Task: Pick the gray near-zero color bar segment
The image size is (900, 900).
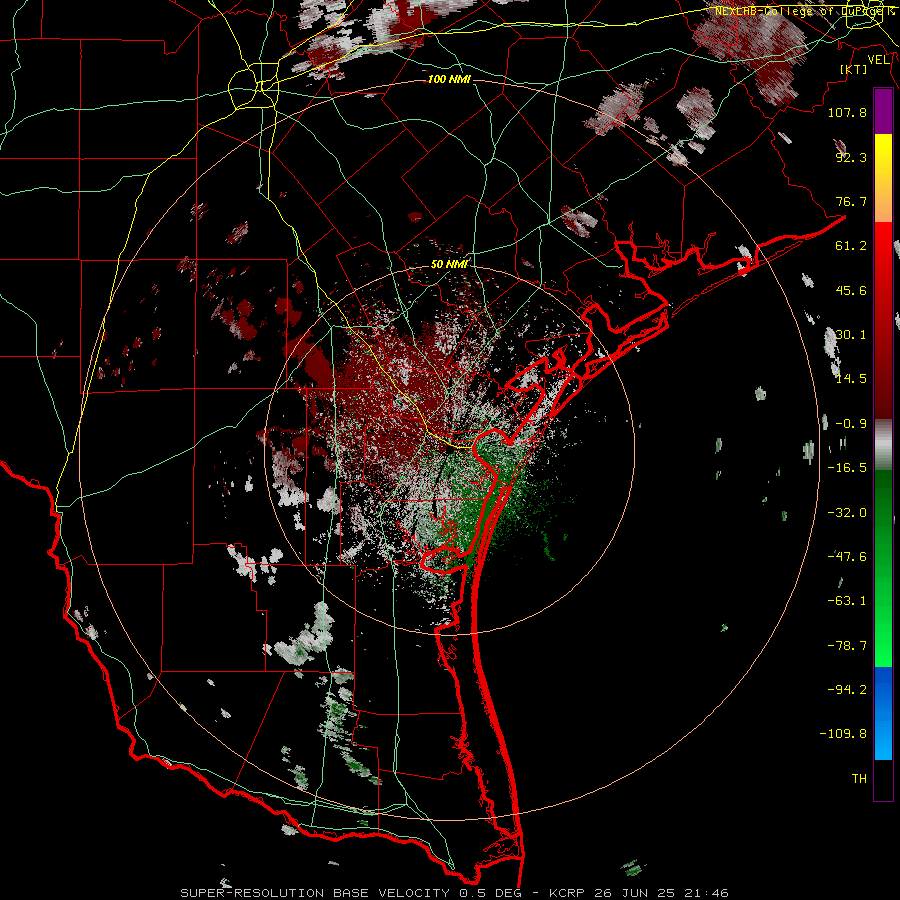Action: pyautogui.click(x=883, y=445)
